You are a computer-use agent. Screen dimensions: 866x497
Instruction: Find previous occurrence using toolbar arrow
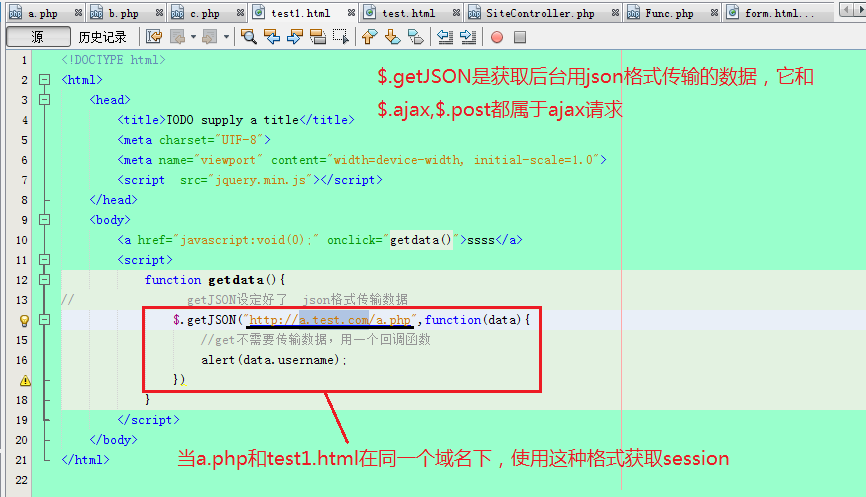271,37
